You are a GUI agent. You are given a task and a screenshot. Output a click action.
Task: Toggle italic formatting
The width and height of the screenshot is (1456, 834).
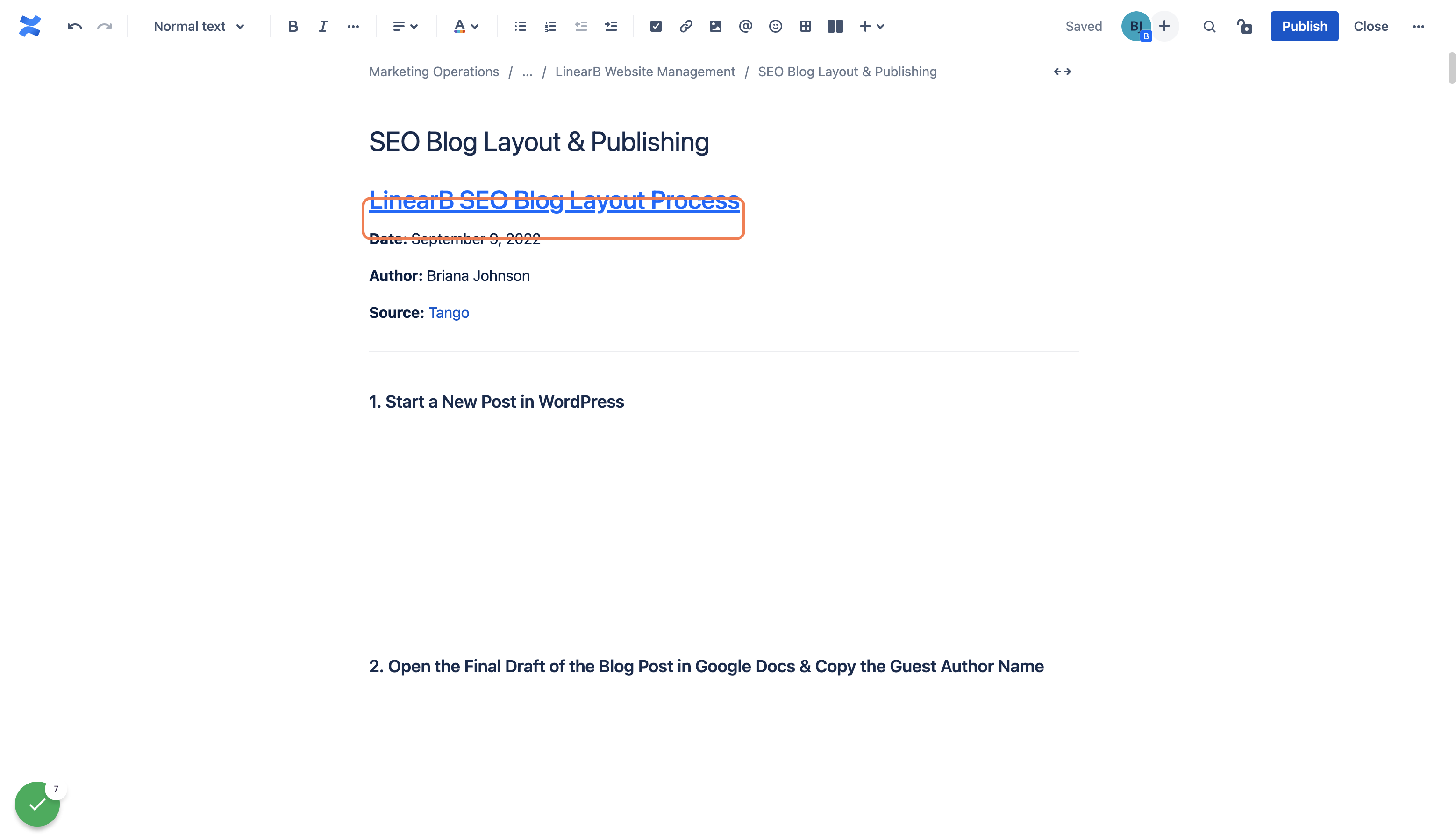tap(323, 26)
